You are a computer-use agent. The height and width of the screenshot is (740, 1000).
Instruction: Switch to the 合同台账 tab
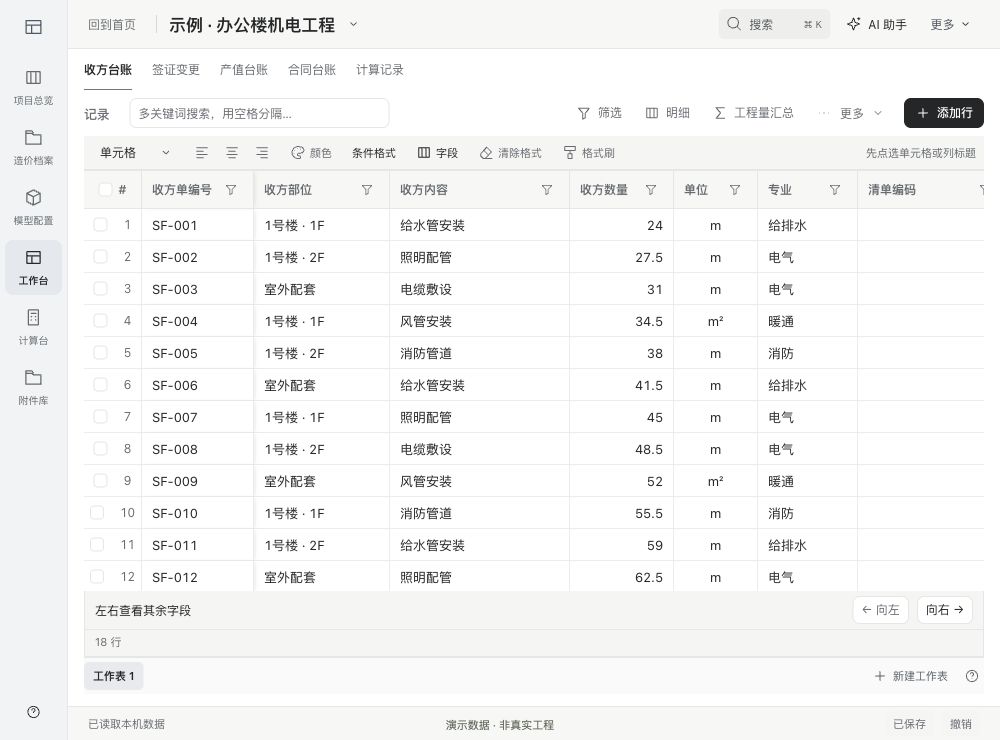[x=312, y=70]
